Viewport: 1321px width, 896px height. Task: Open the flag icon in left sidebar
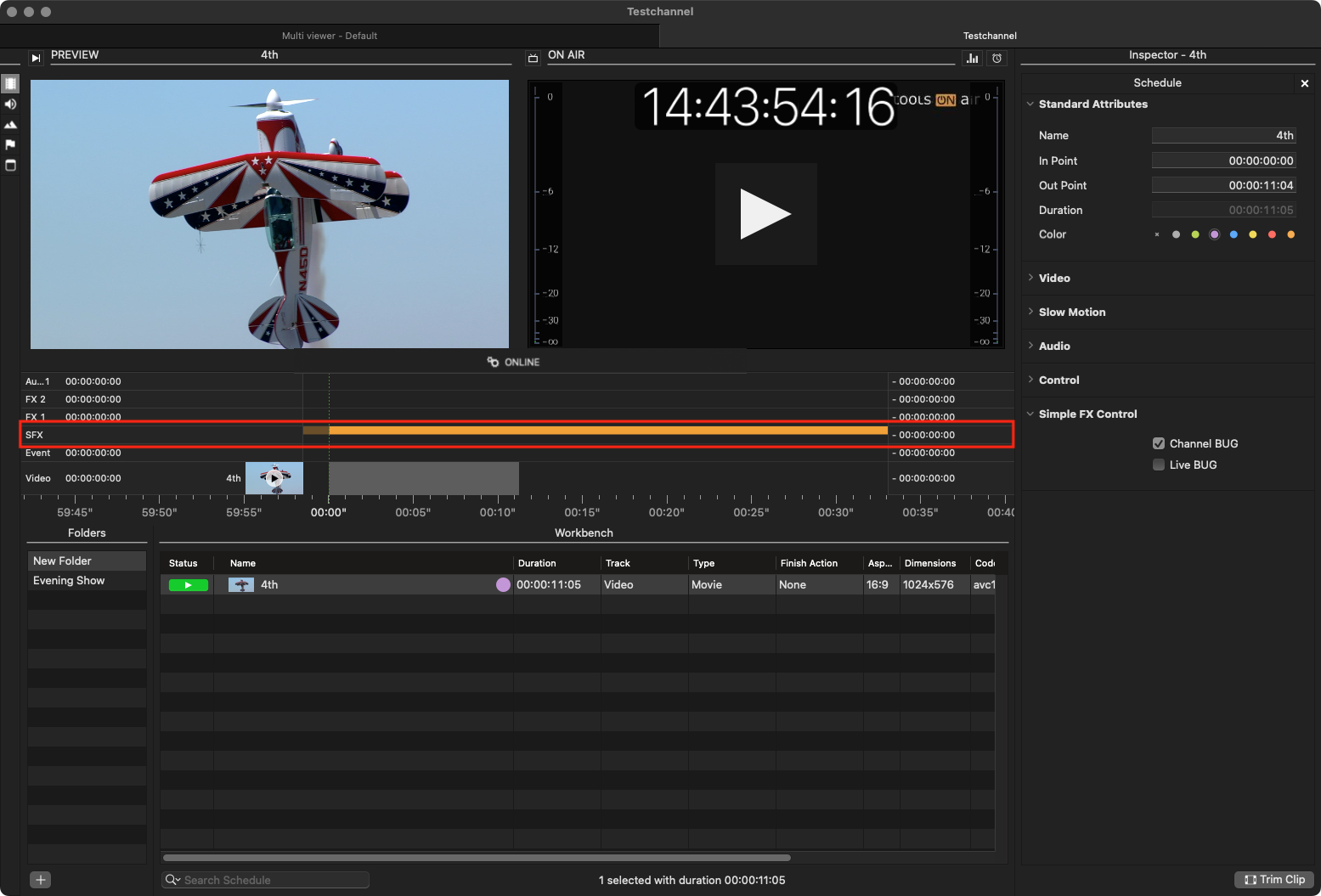[10, 144]
